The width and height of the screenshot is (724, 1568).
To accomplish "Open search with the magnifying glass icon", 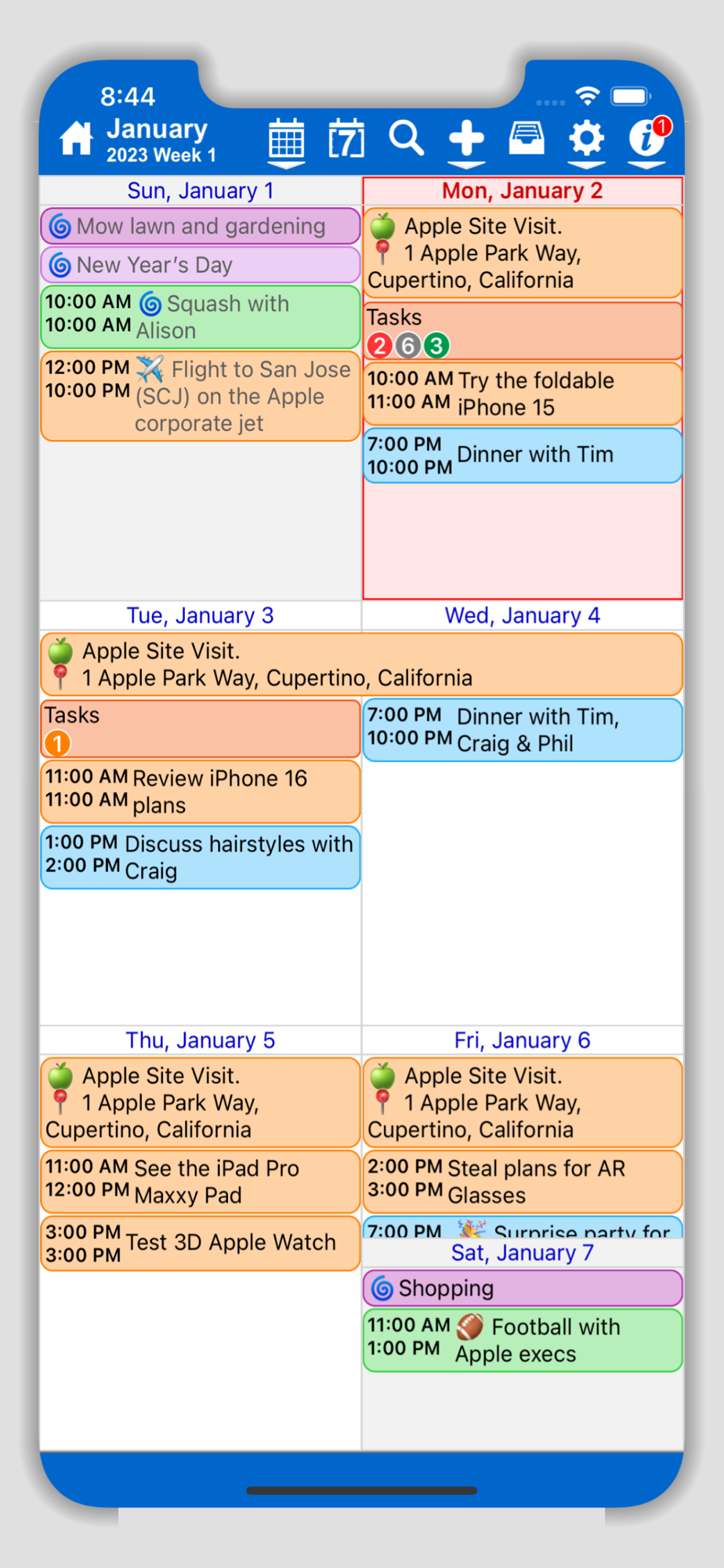I will (407, 139).
